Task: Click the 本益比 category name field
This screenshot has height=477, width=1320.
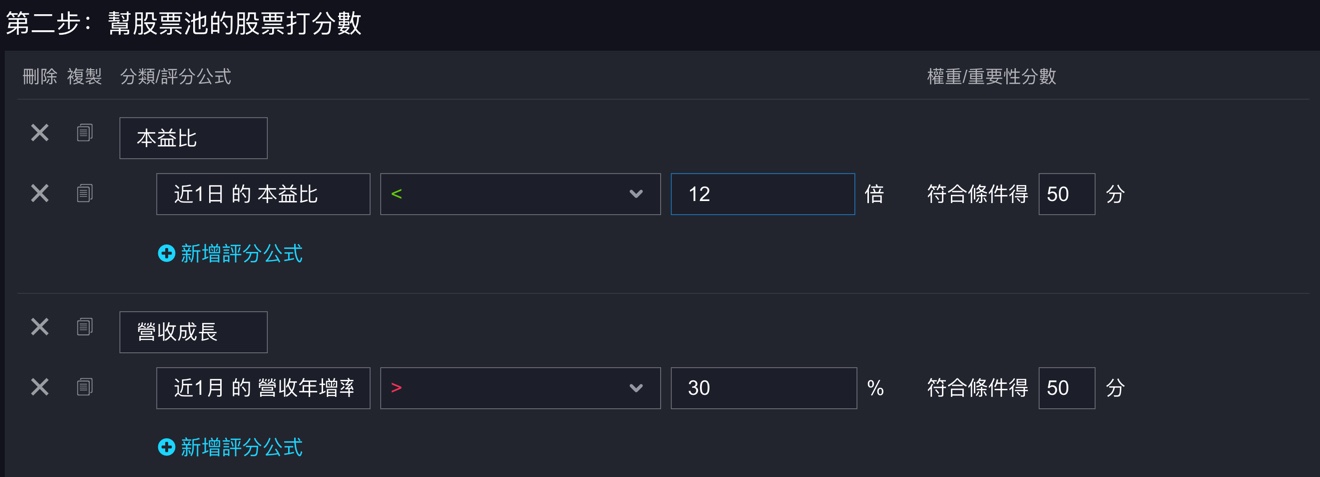Action: [x=193, y=138]
